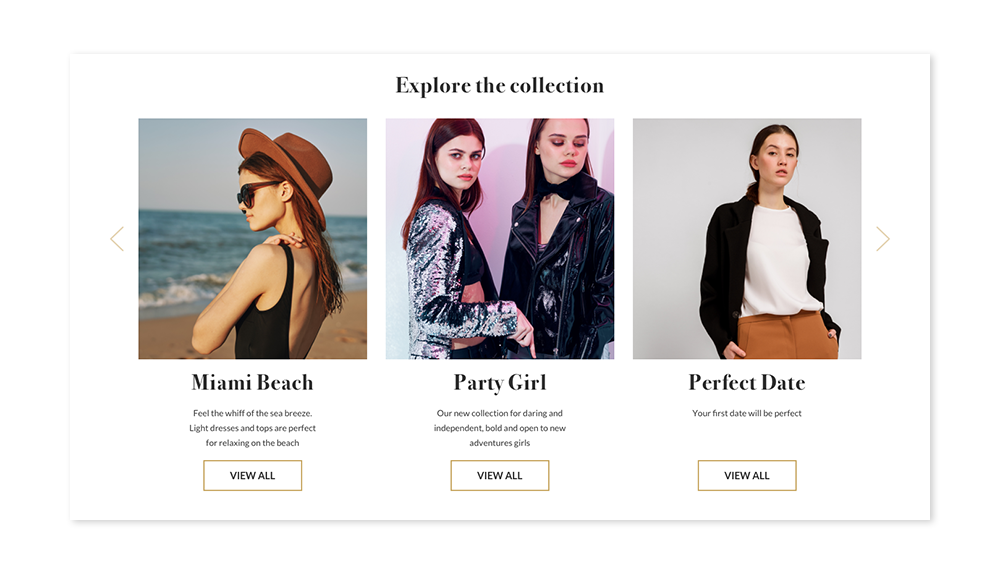1000x563 pixels.
Task: Select the Miami Beach title
Action: point(253,383)
